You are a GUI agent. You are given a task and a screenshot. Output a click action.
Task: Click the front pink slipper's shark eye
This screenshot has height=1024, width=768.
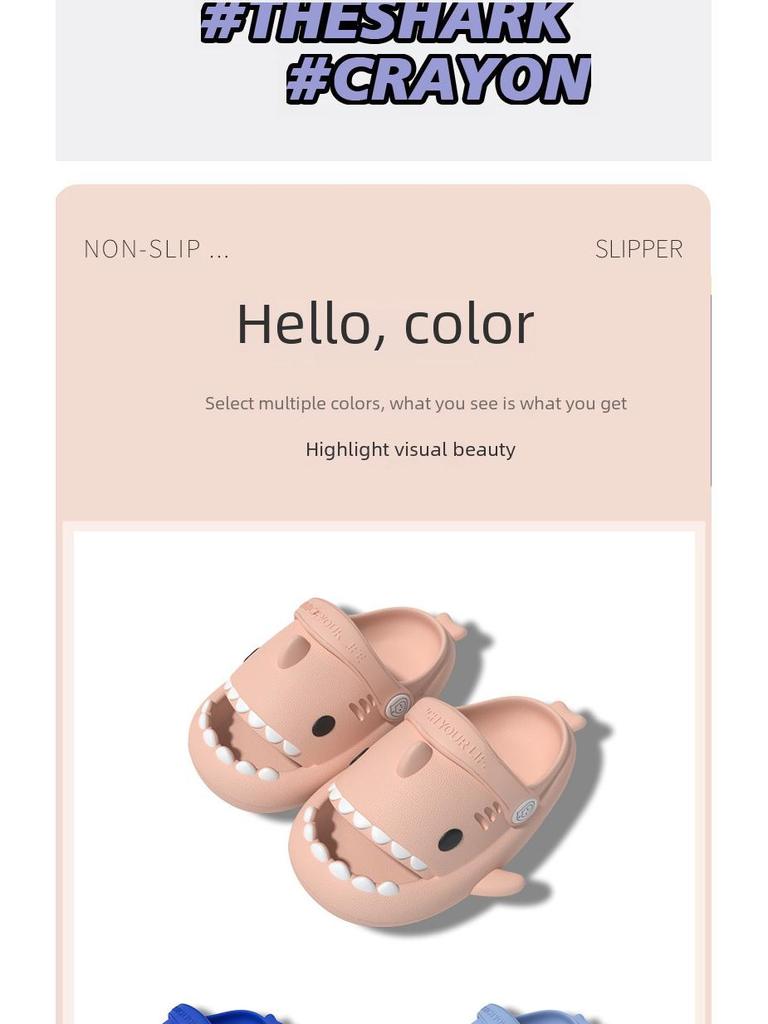point(450,840)
